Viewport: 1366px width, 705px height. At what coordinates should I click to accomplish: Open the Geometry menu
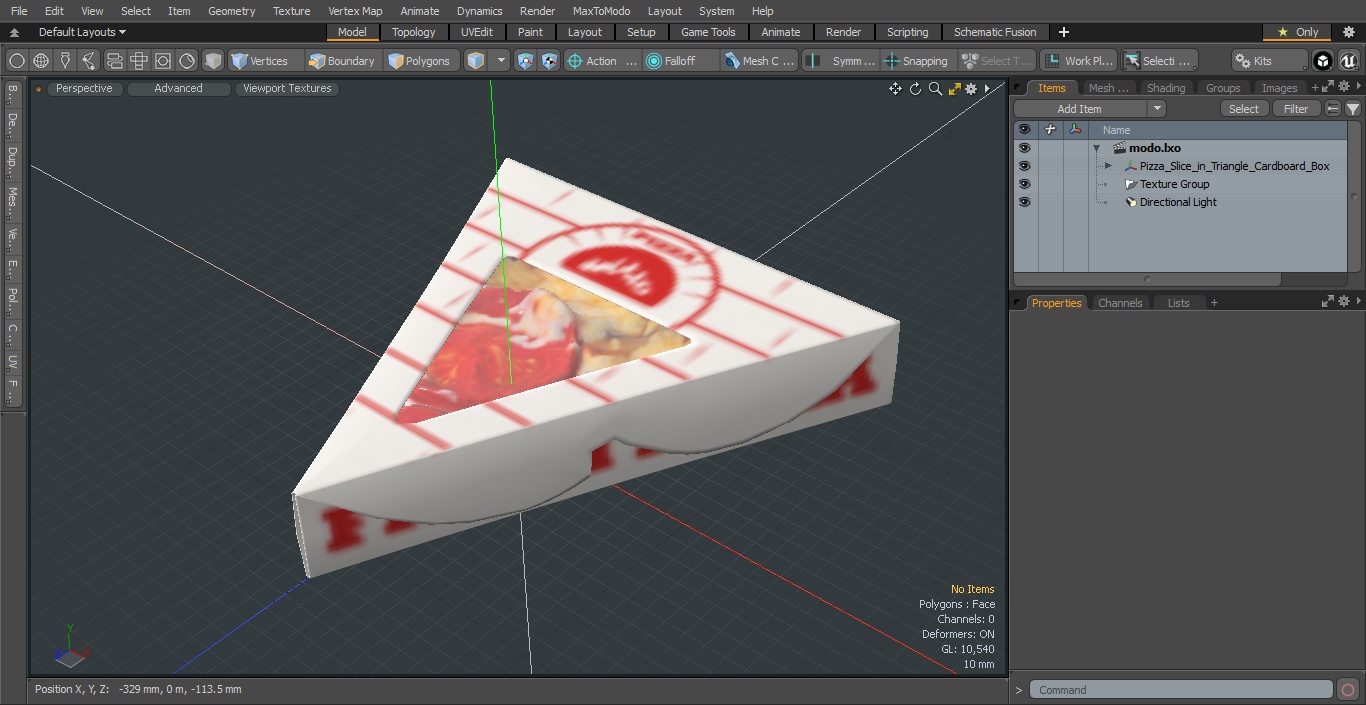231,11
